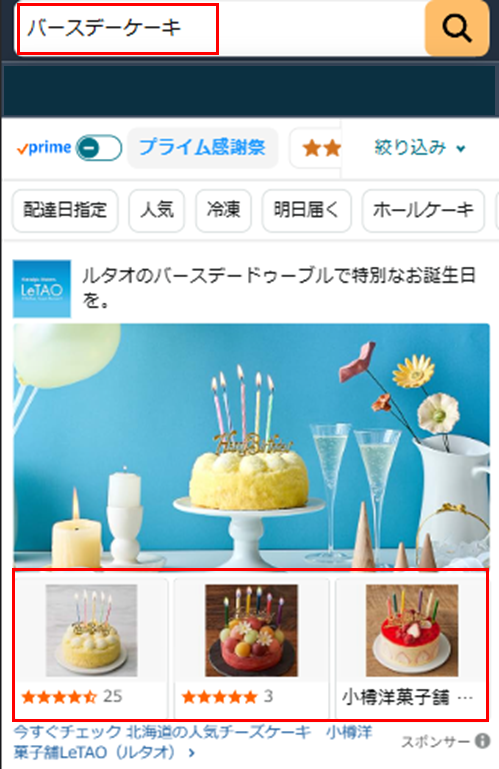
Task: Click the prime logo checkmark label
Action: [44, 148]
